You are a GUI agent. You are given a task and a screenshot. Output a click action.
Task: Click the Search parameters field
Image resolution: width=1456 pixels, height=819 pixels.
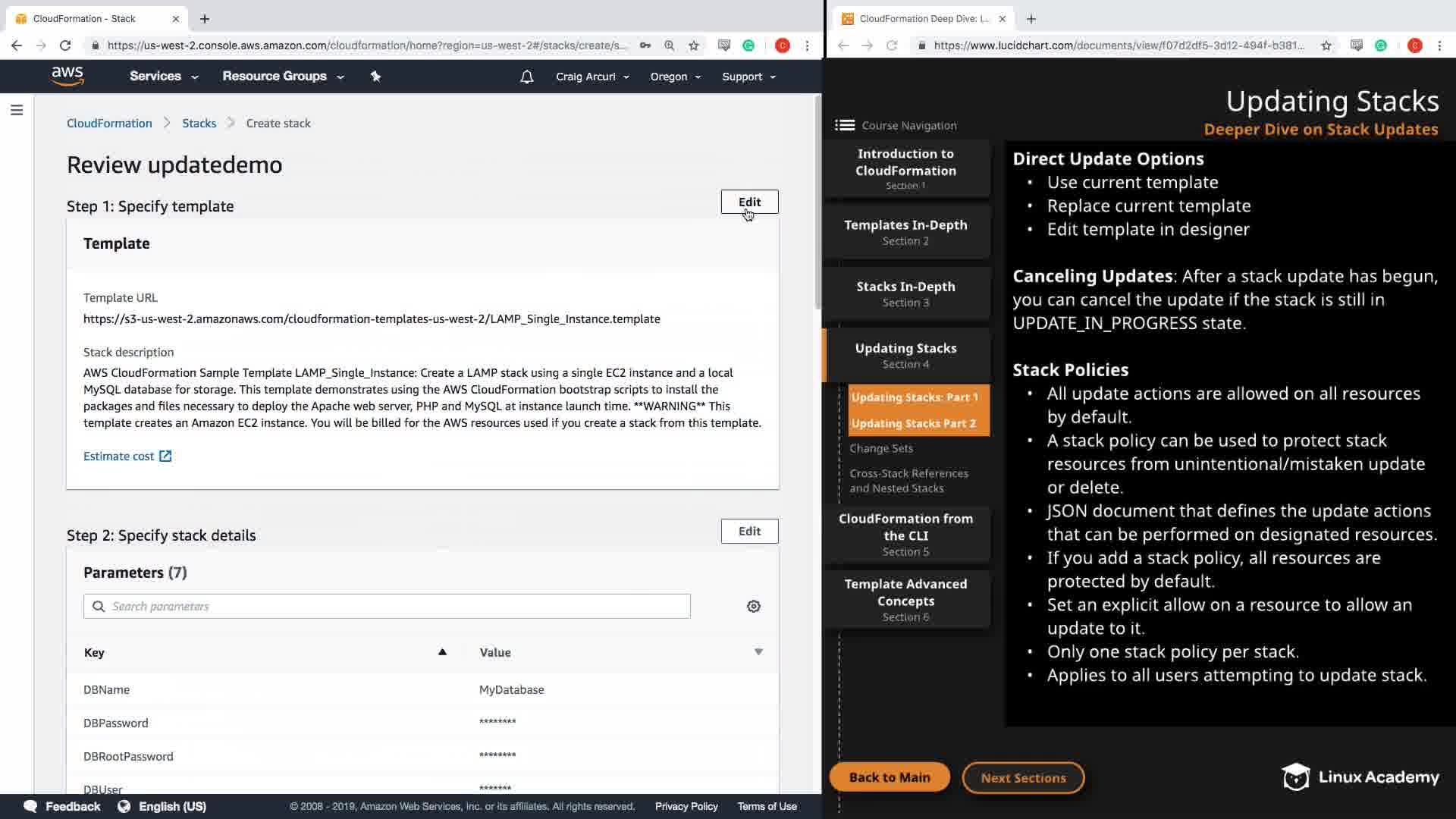click(x=387, y=607)
